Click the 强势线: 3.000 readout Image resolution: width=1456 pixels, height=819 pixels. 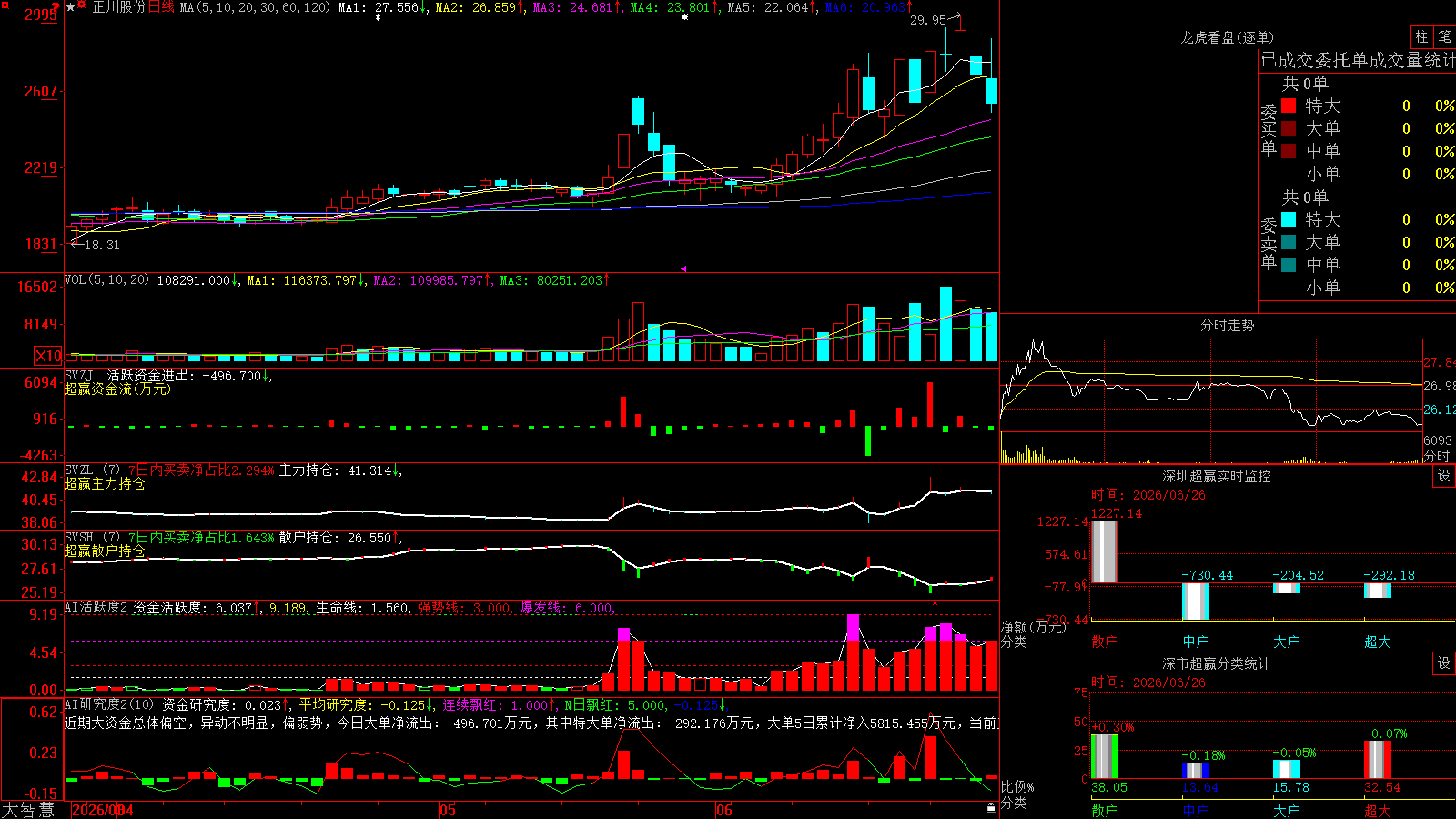(x=465, y=607)
